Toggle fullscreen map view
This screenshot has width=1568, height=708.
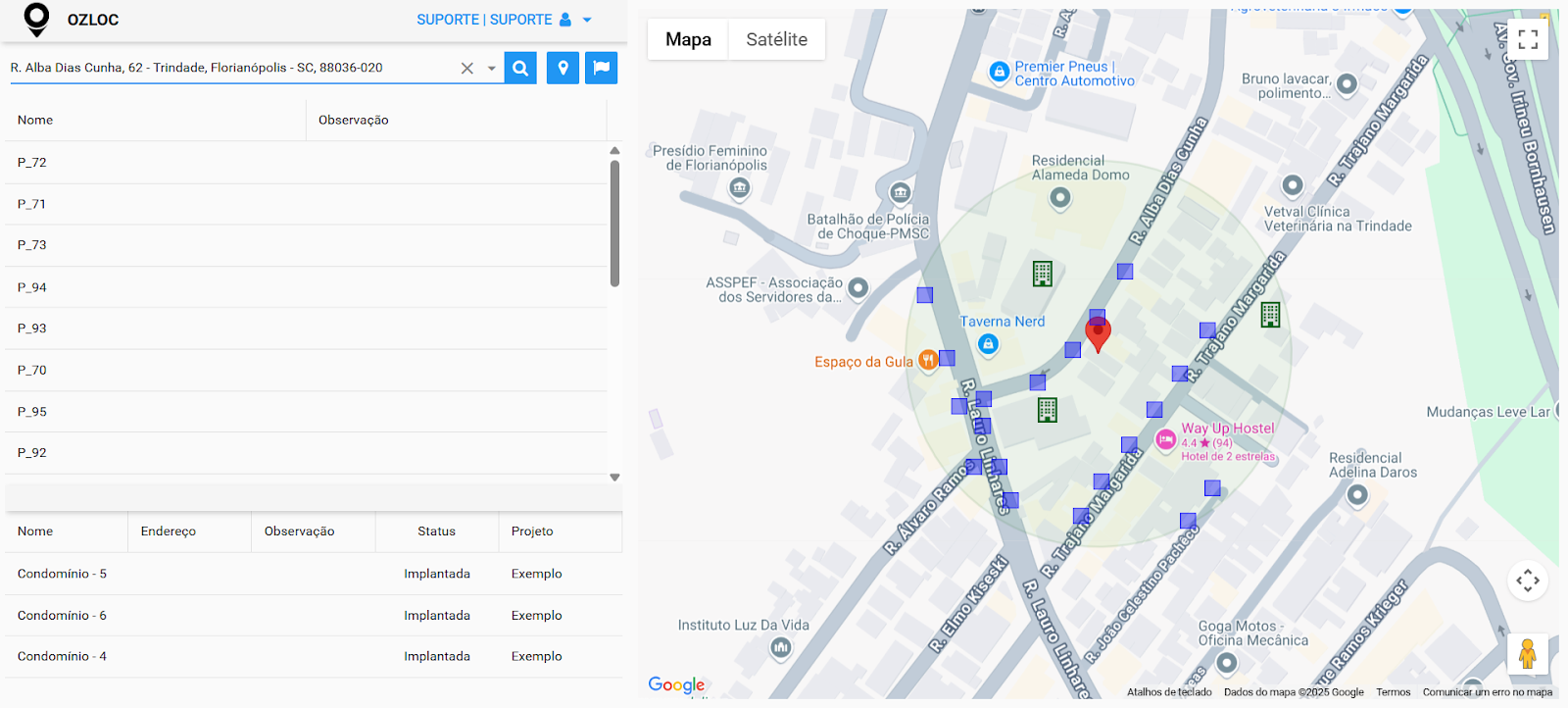coord(1528,39)
